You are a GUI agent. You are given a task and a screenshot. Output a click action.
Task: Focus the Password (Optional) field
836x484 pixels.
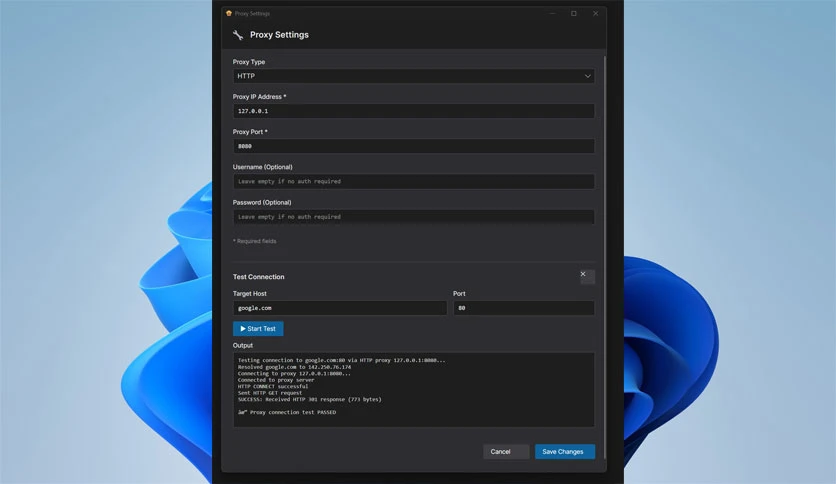[413, 217]
